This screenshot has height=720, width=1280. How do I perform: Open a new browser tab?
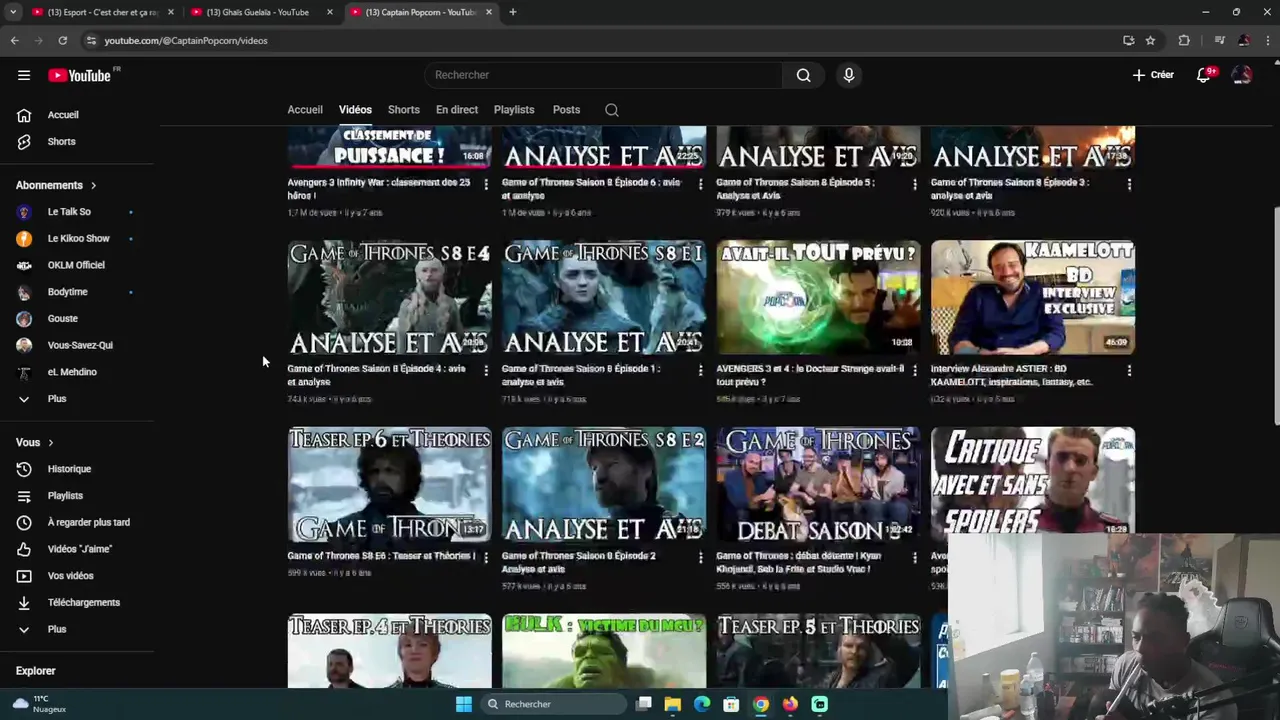512,12
